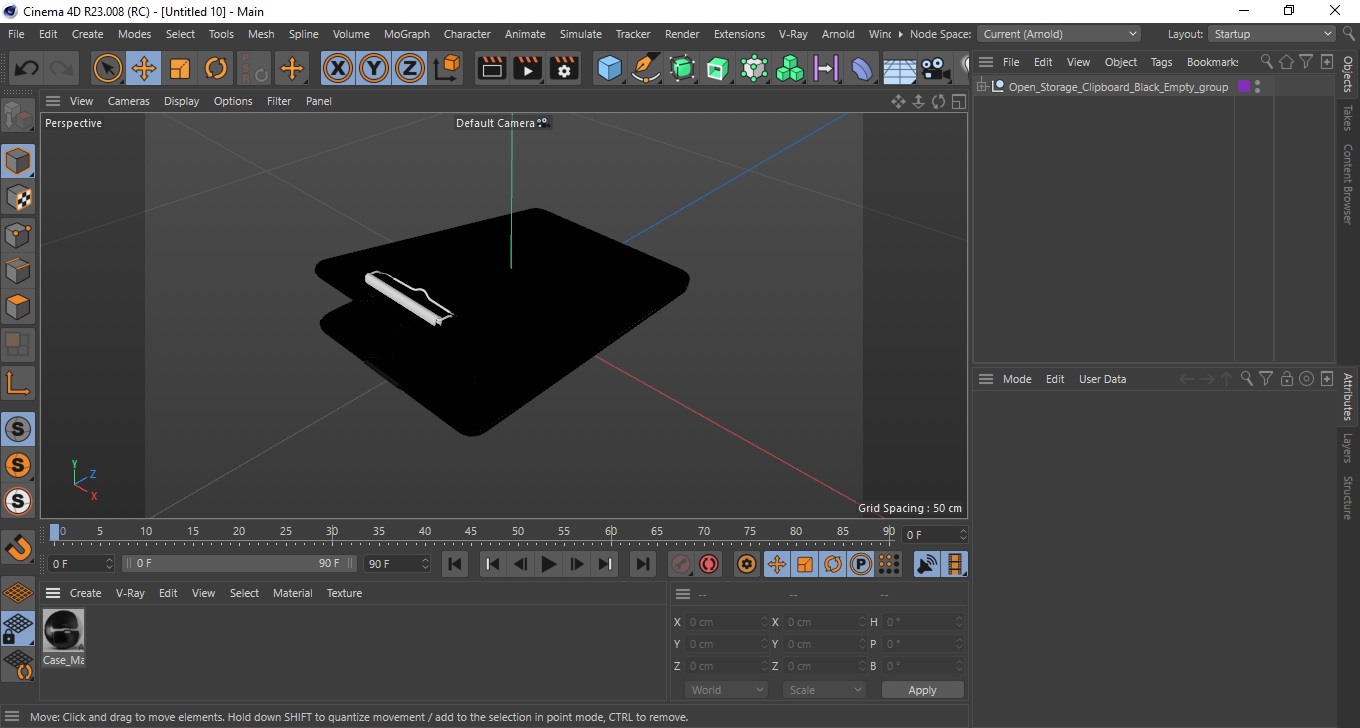Image resolution: width=1360 pixels, height=728 pixels.
Task: Open the Simulate menu
Action: tap(581, 34)
